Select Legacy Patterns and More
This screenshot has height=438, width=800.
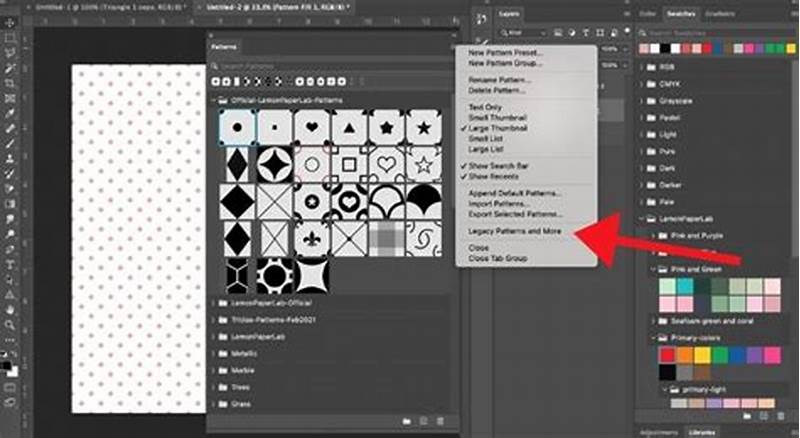(515, 231)
